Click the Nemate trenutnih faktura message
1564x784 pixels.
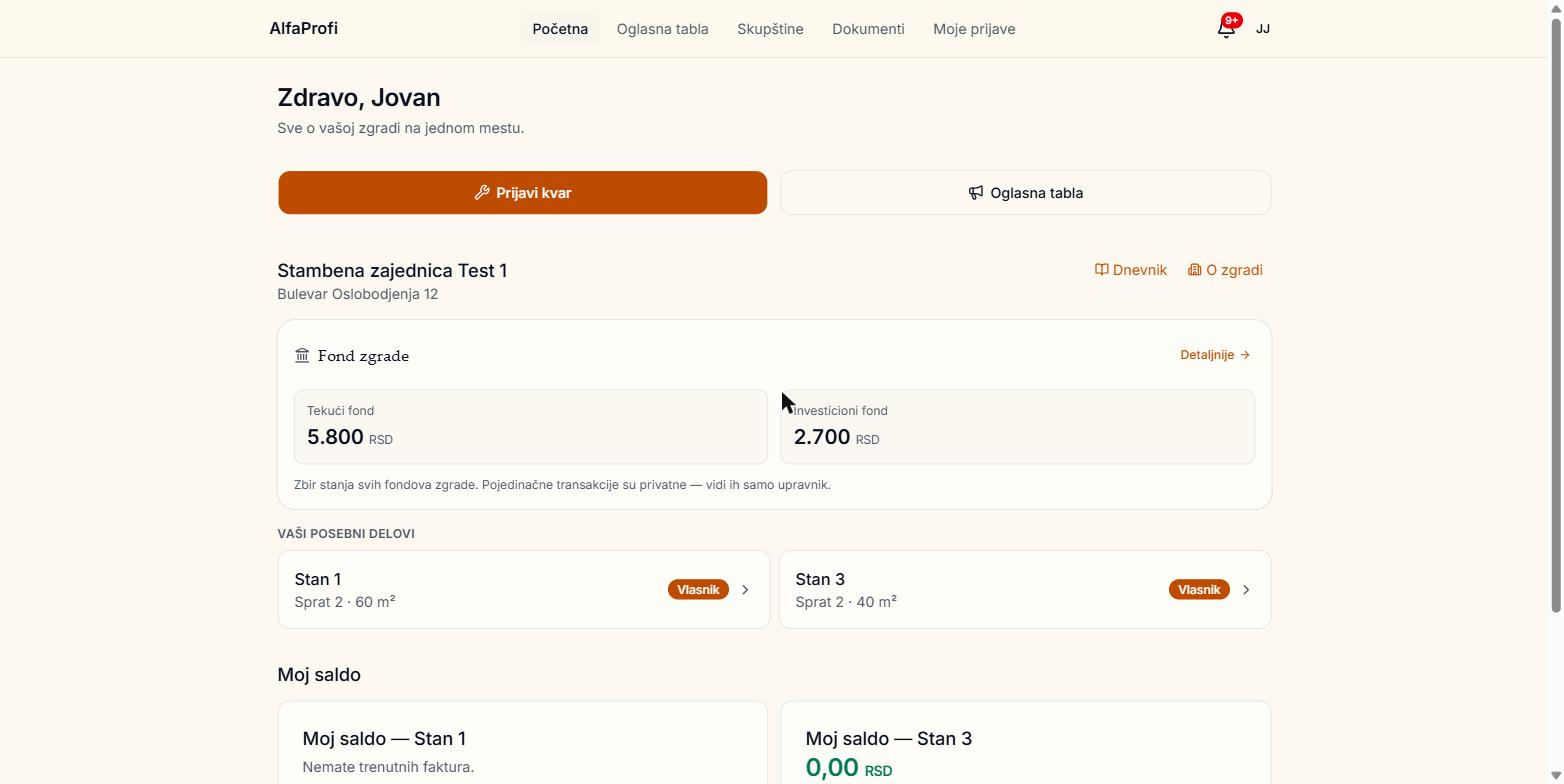[388, 767]
